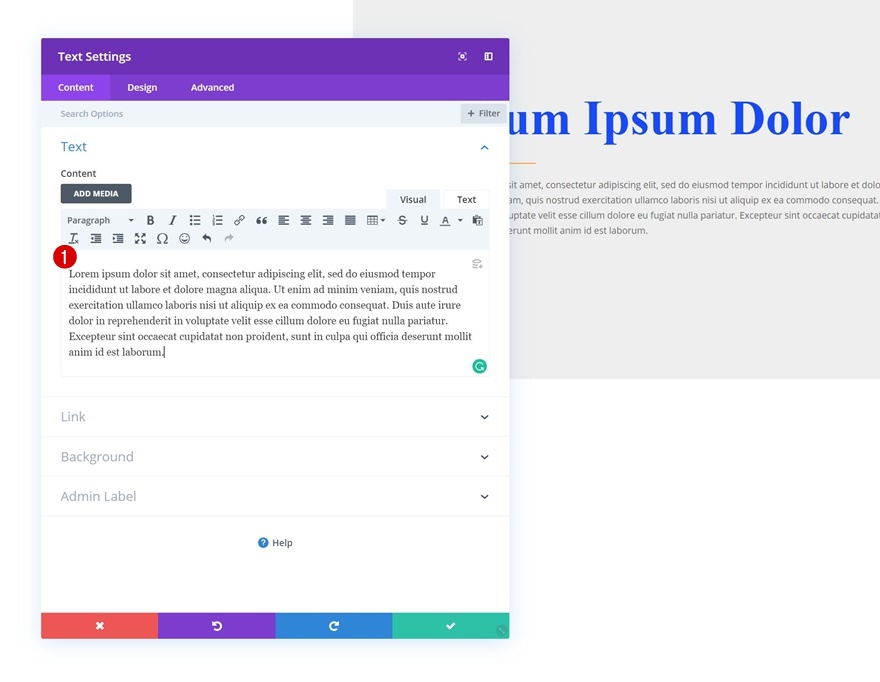This screenshot has width=880, height=682.
Task: Discard changes with red X button
Action: (x=99, y=626)
